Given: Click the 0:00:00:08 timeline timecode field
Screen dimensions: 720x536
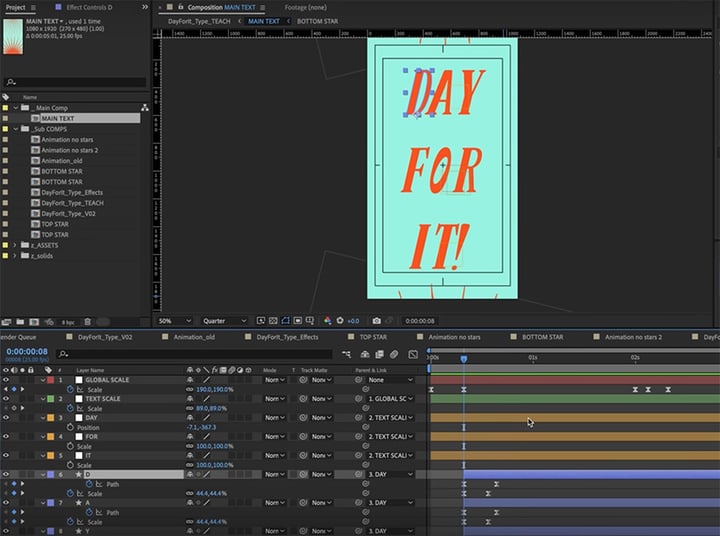Looking at the screenshot, I should pos(27,352).
